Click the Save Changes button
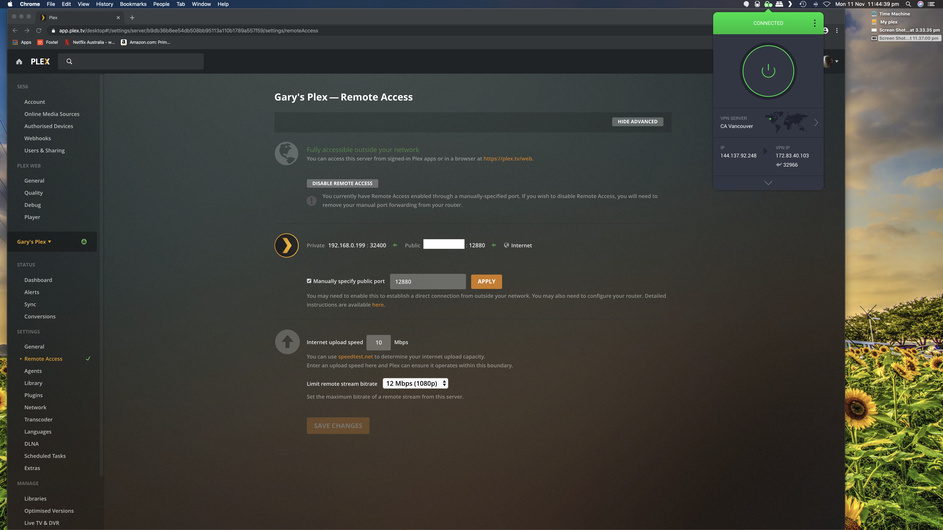 pyautogui.click(x=338, y=426)
